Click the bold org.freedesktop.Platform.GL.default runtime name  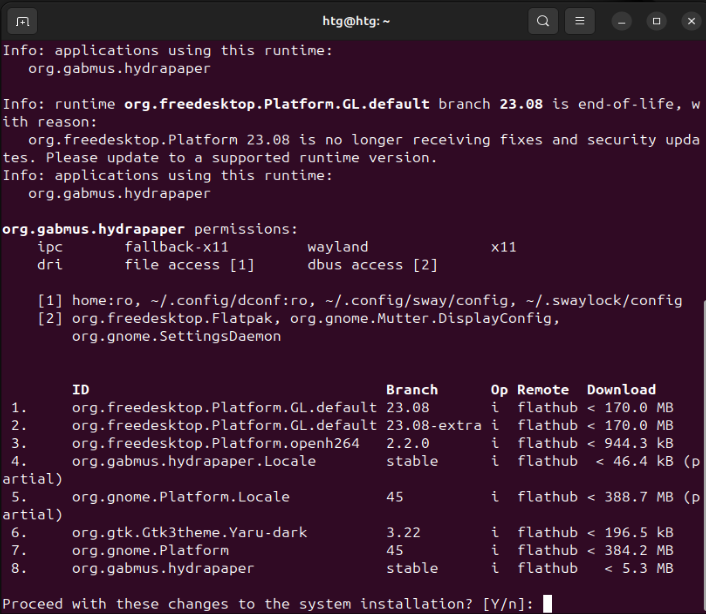pos(277,104)
